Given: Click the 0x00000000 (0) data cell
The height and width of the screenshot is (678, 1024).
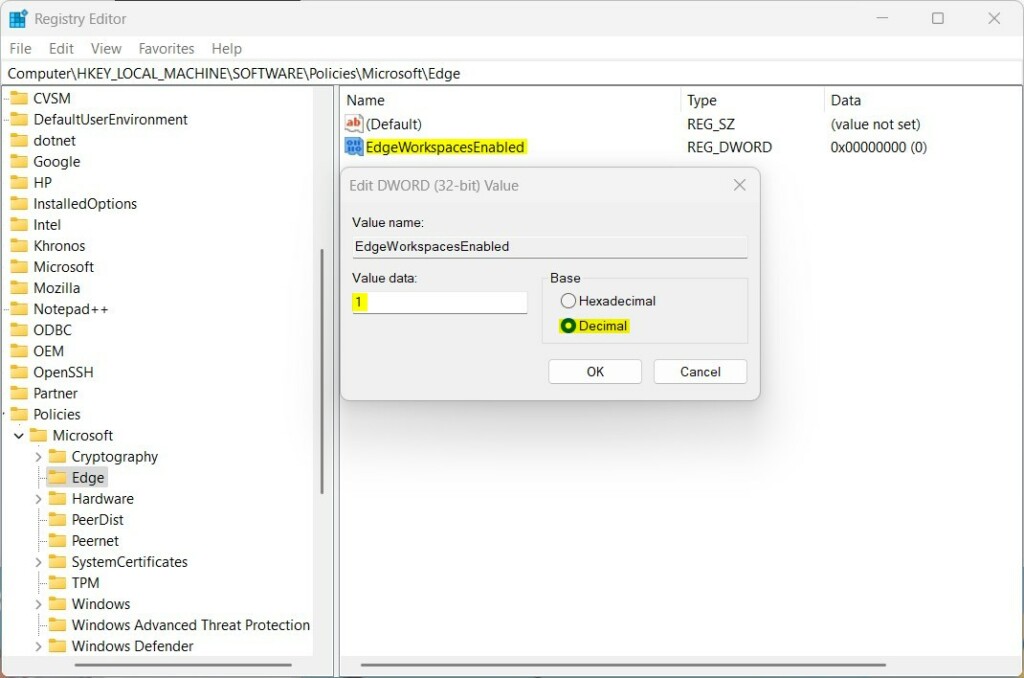Looking at the screenshot, I should click(x=878, y=147).
